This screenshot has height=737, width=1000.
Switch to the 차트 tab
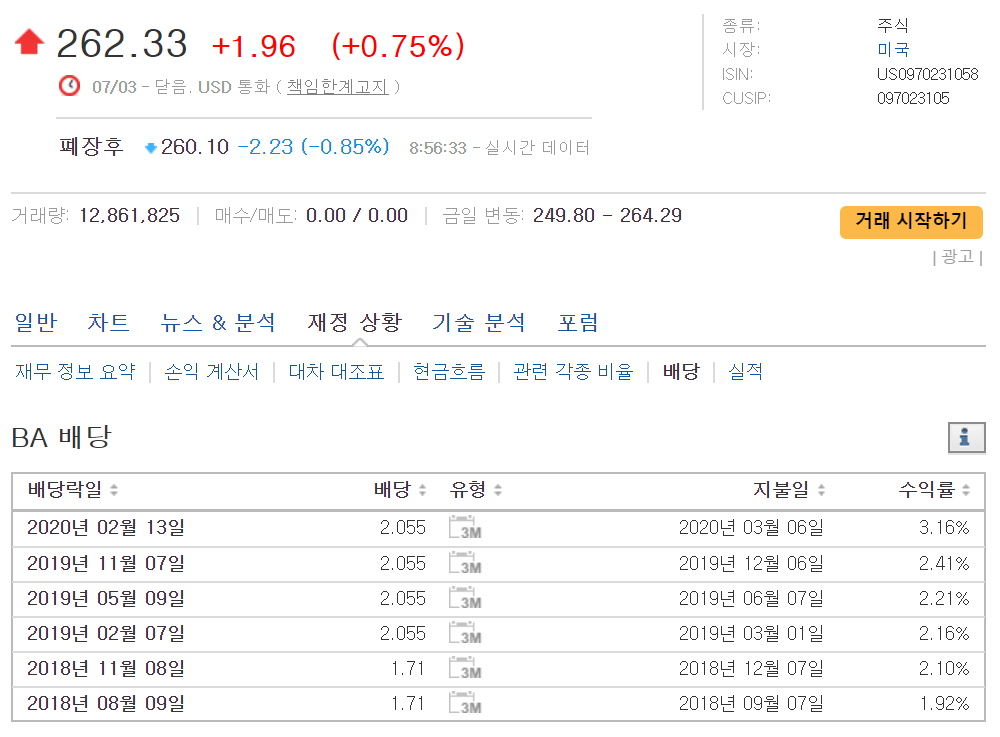(108, 322)
